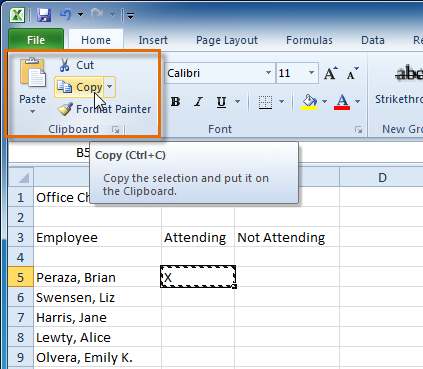Image resolution: width=423 pixels, height=369 pixels.
Task: Toggle Underline formatting
Action: pos(221,102)
